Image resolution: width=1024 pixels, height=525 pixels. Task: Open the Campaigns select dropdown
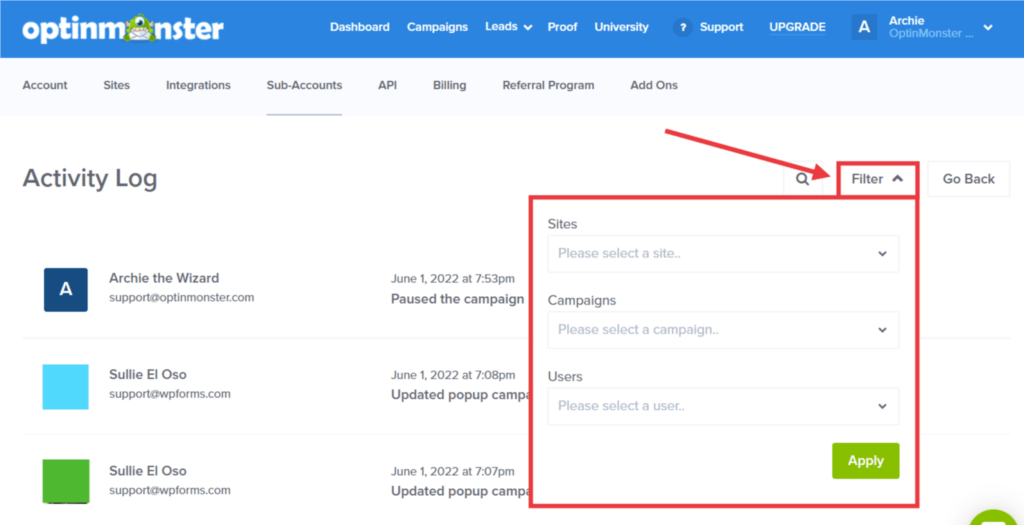tap(723, 330)
